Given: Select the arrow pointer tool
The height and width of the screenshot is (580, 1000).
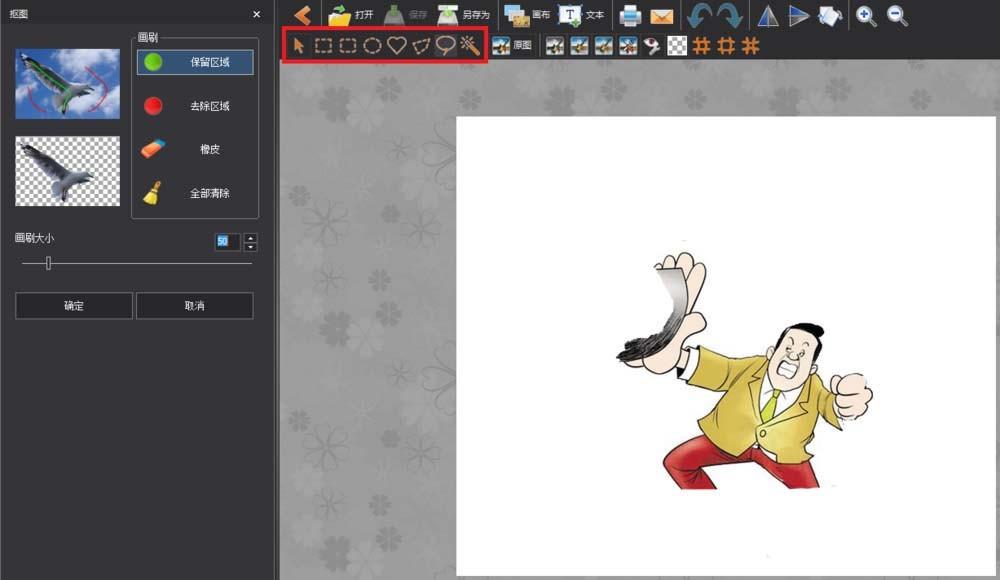Looking at the screenshot, I should point(299,45).
